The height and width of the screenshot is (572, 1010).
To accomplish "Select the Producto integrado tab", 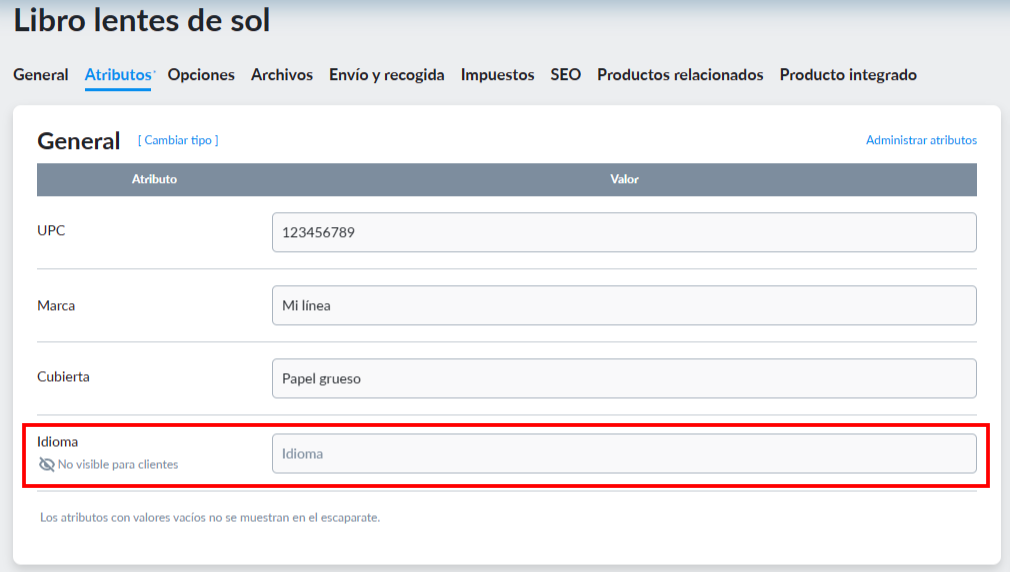I will (x=848, y=75).
